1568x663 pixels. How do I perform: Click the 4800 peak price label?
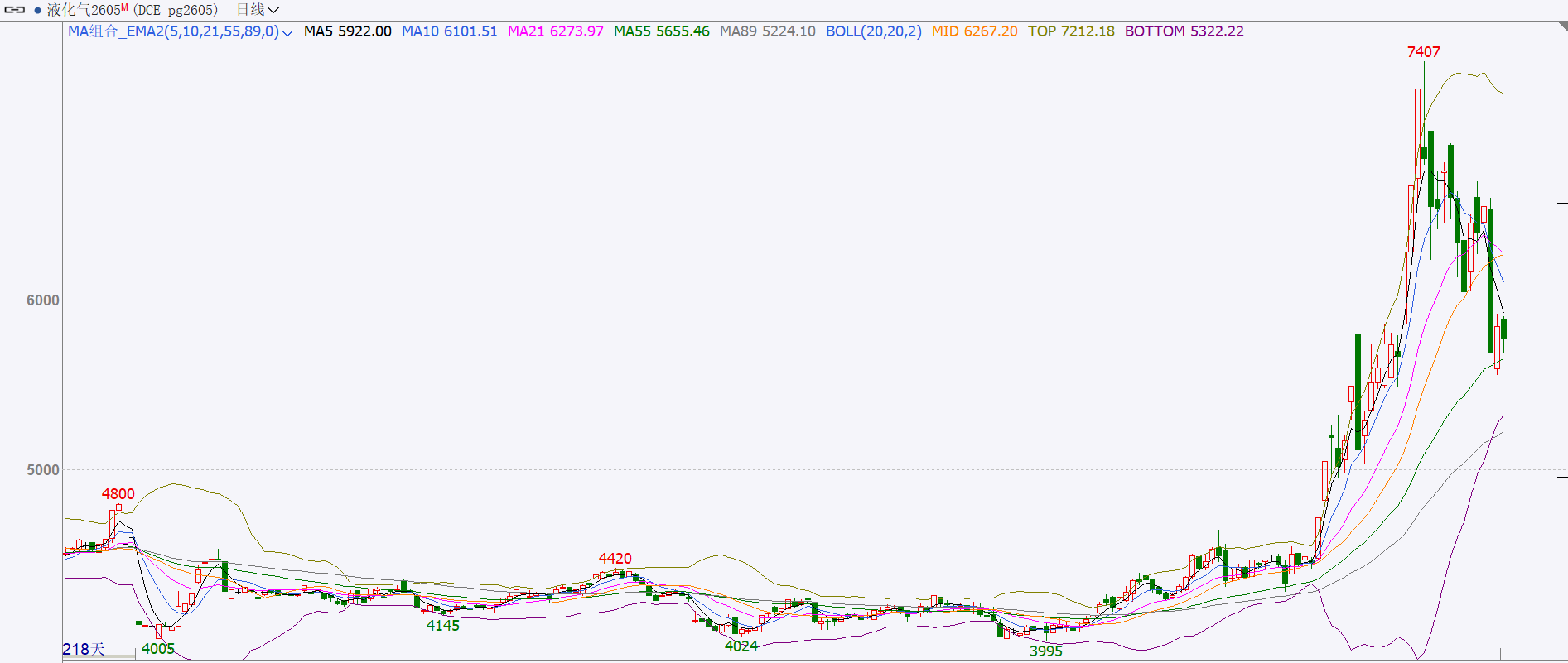[118, 494]
